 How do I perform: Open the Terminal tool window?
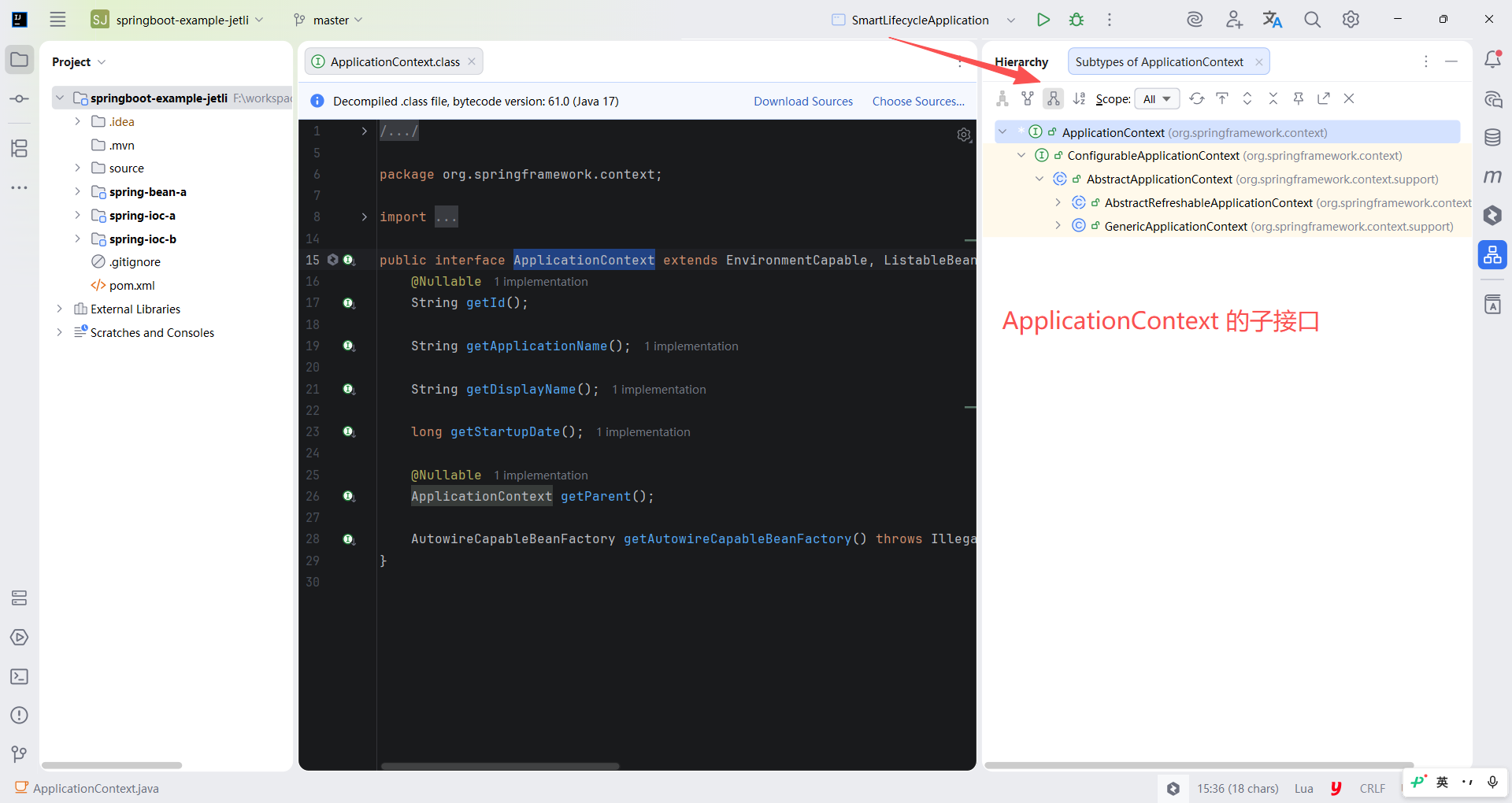[20, 676]
